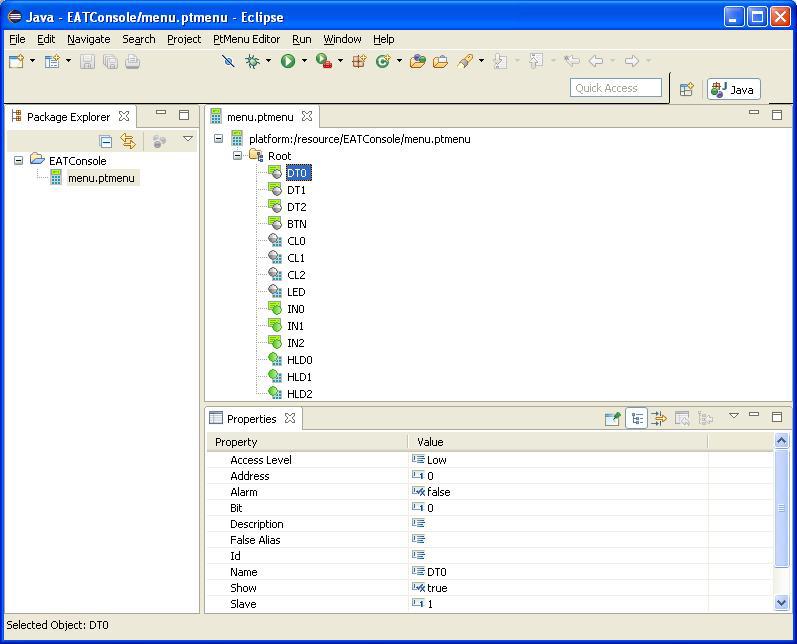The width and height of the screenshot is (797, 644).
Task: Toggle Show Advanced Properties icon
Action: coord(658,418)
